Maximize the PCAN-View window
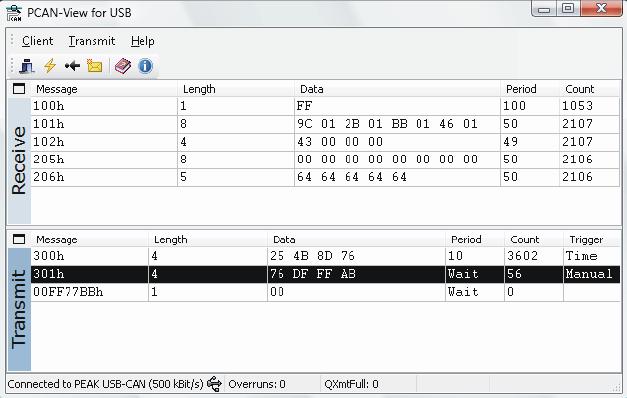627x398 pixels. click(568, 9)
